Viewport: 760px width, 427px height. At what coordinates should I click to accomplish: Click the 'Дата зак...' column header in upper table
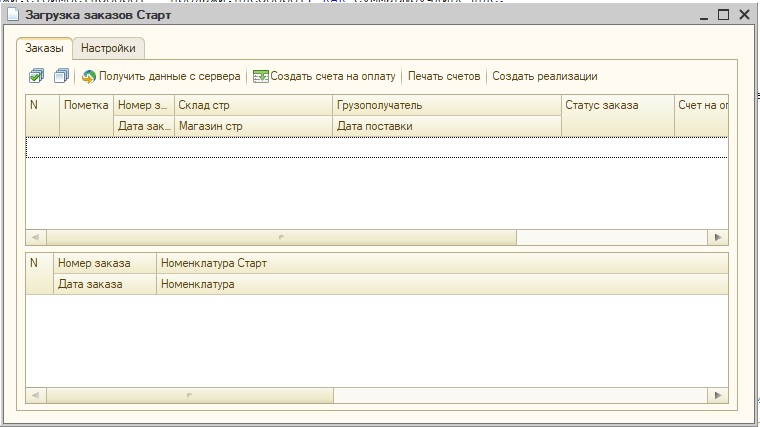144,126
